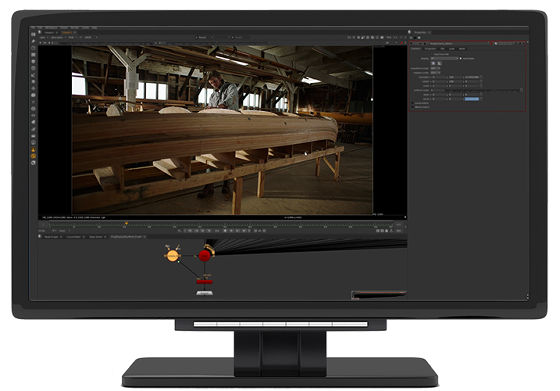
Task: Open the viewer RGB display dropdown
Action: click(71, 37)
